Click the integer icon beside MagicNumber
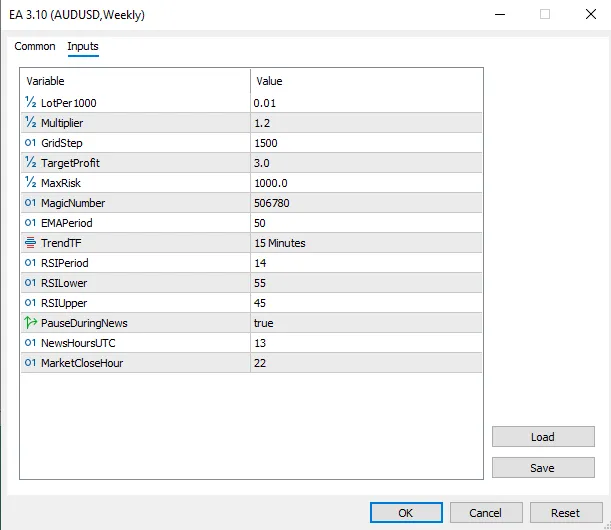 point(30,203)
